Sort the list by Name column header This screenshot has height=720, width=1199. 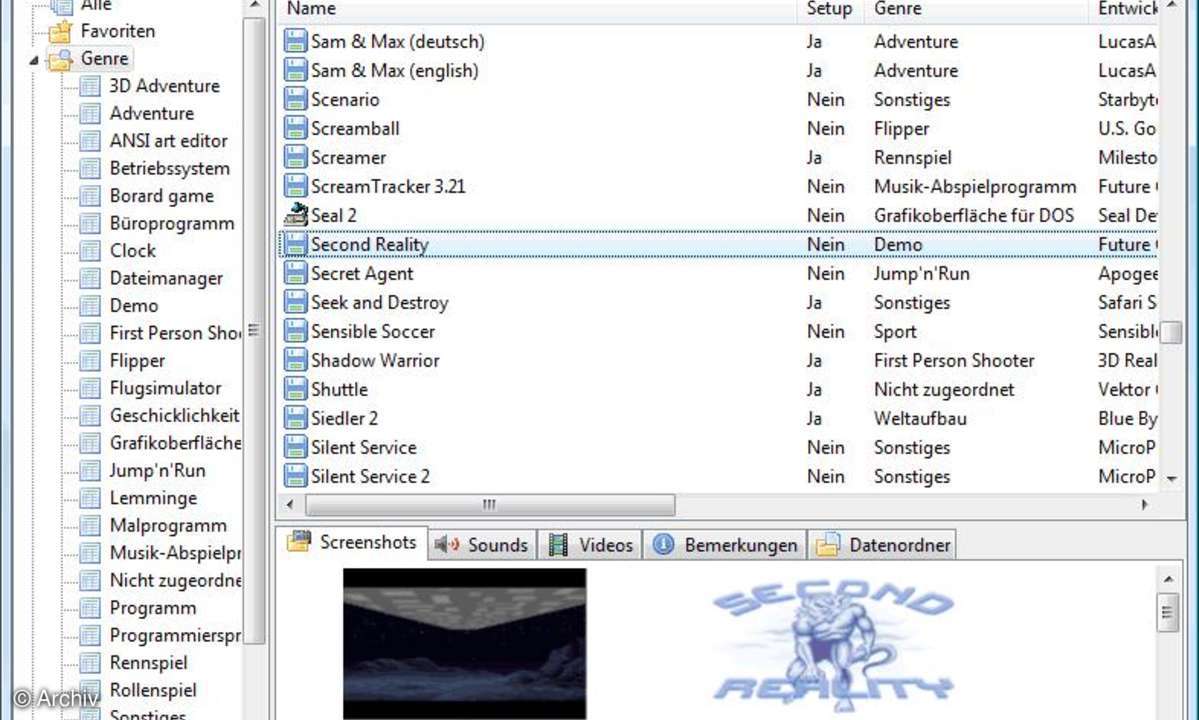point(538,9)
